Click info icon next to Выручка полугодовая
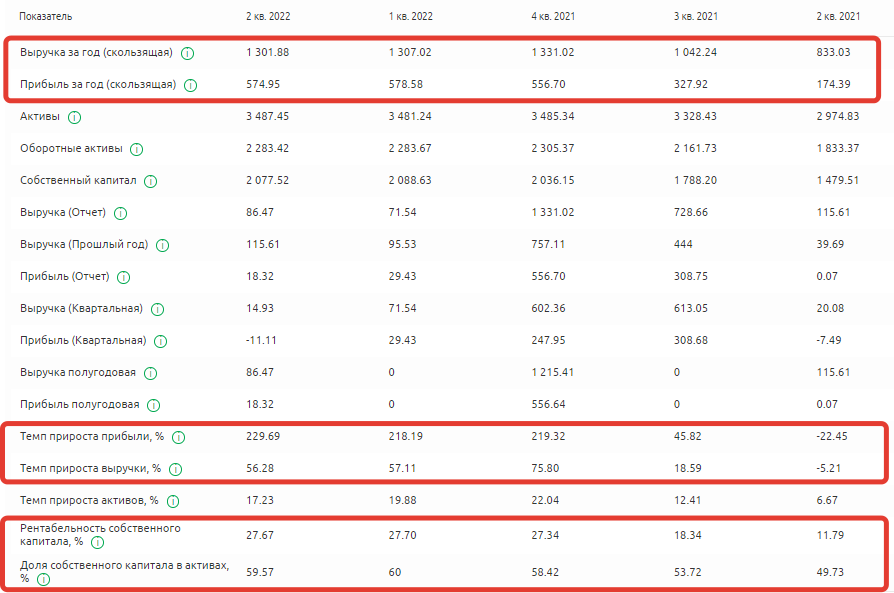 pyautogui.click(x=150, y=373)
